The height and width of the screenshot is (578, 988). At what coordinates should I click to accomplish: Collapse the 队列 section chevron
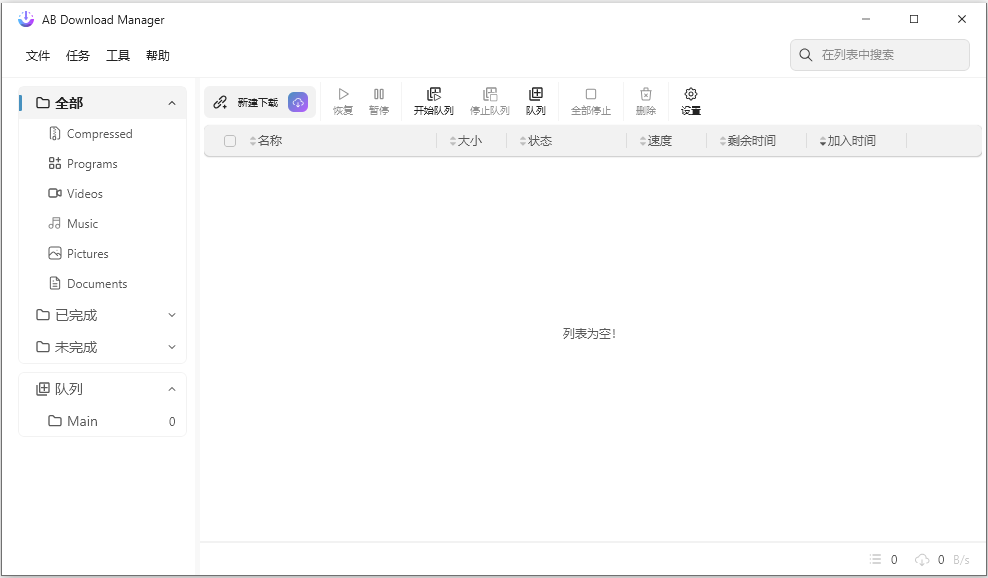click(x=172, y=389)
